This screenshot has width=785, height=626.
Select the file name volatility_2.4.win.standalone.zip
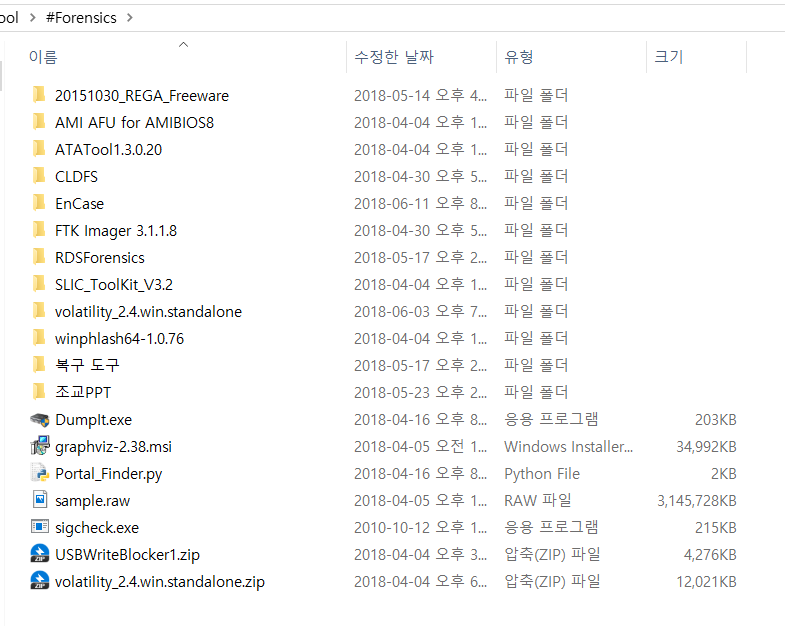pyautogui.click(x=160, y=582)
